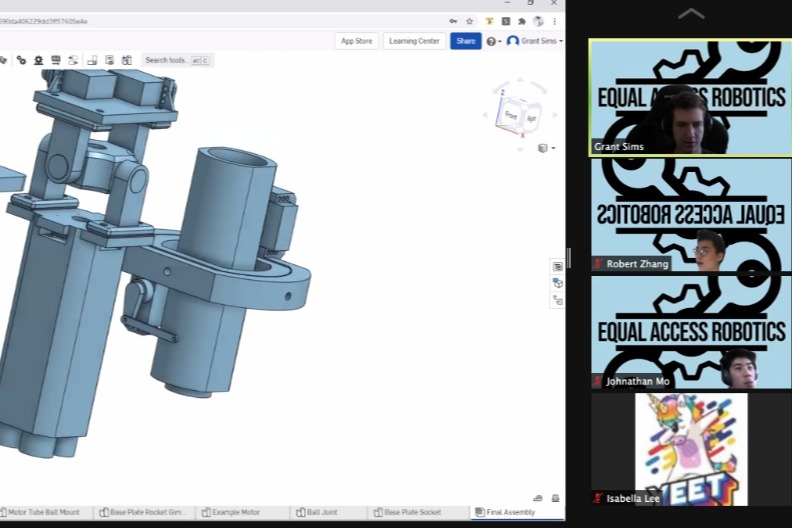Open the third right-side panel icon
This screenshot has width=792, height=528.
coord(558,301)
